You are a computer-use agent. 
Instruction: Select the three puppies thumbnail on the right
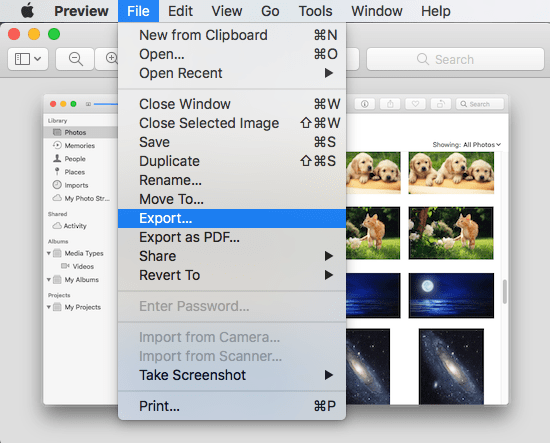(451, 173)
